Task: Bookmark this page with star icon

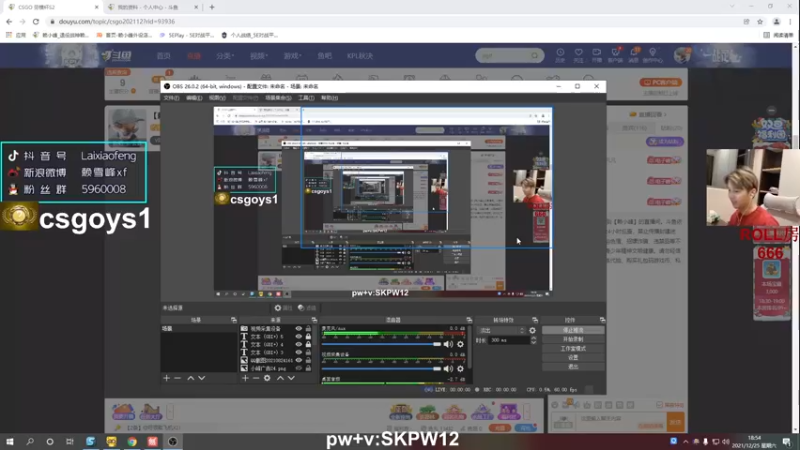Action: (760, 21)
